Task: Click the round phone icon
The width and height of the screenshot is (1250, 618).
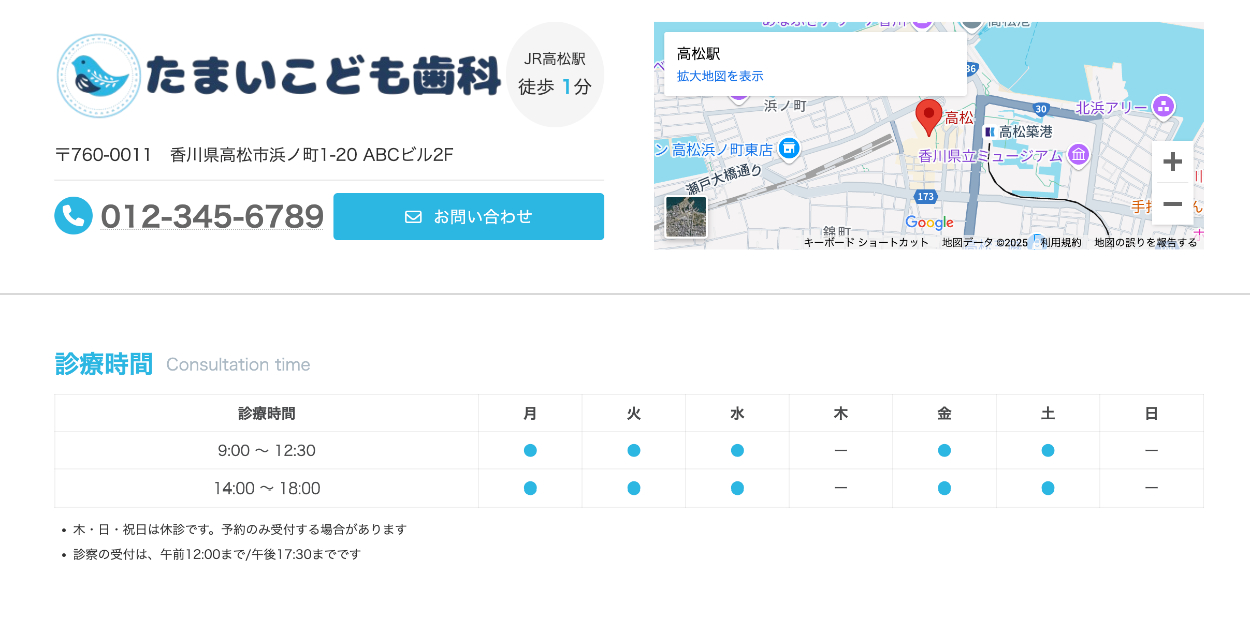Action: pyautogui.click(x=73, y=216)
